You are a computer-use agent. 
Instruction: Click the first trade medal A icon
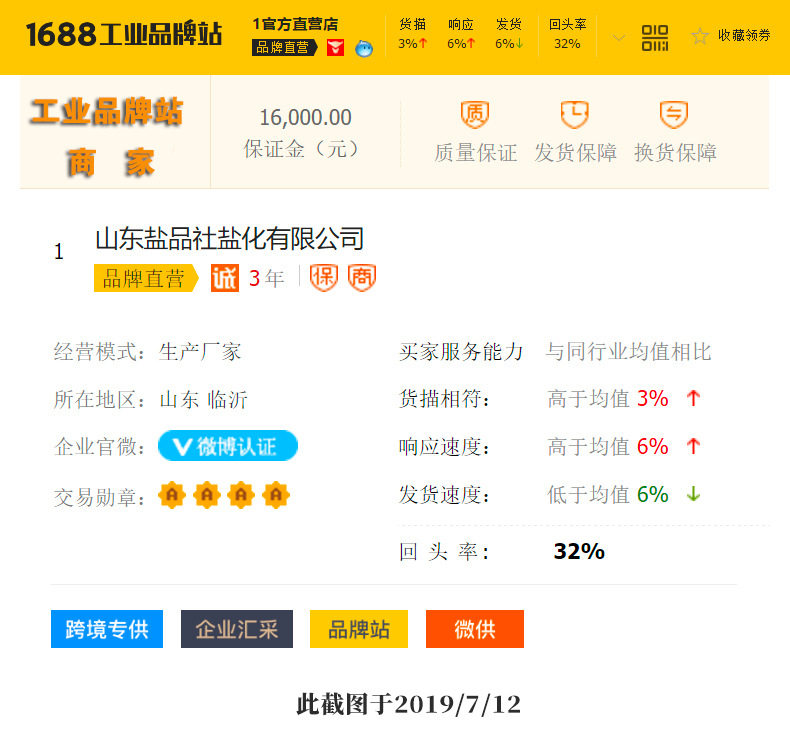pos(172,496)
